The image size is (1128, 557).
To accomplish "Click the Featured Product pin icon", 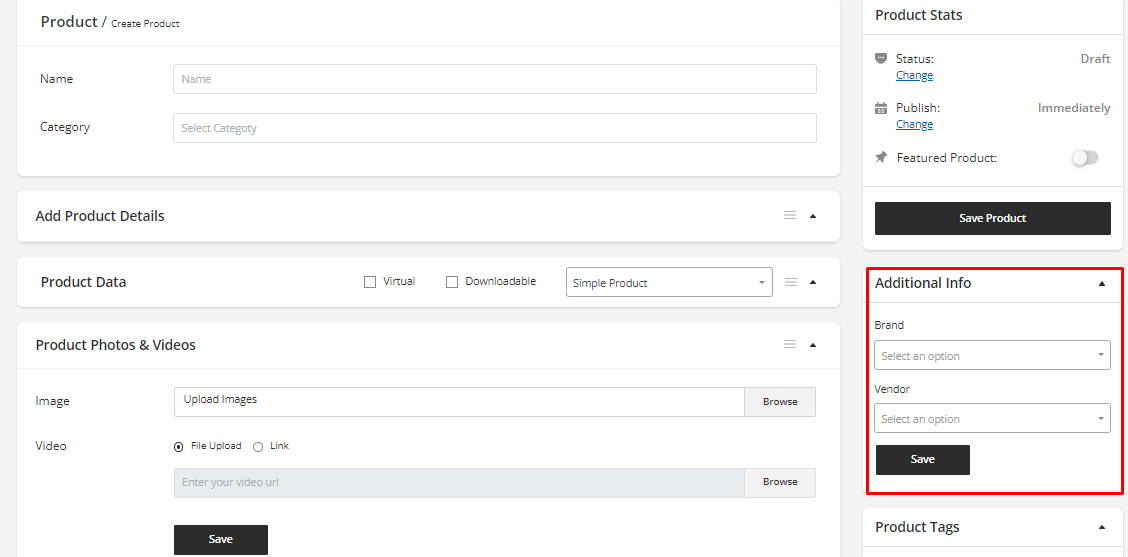I will pos(880,158).
